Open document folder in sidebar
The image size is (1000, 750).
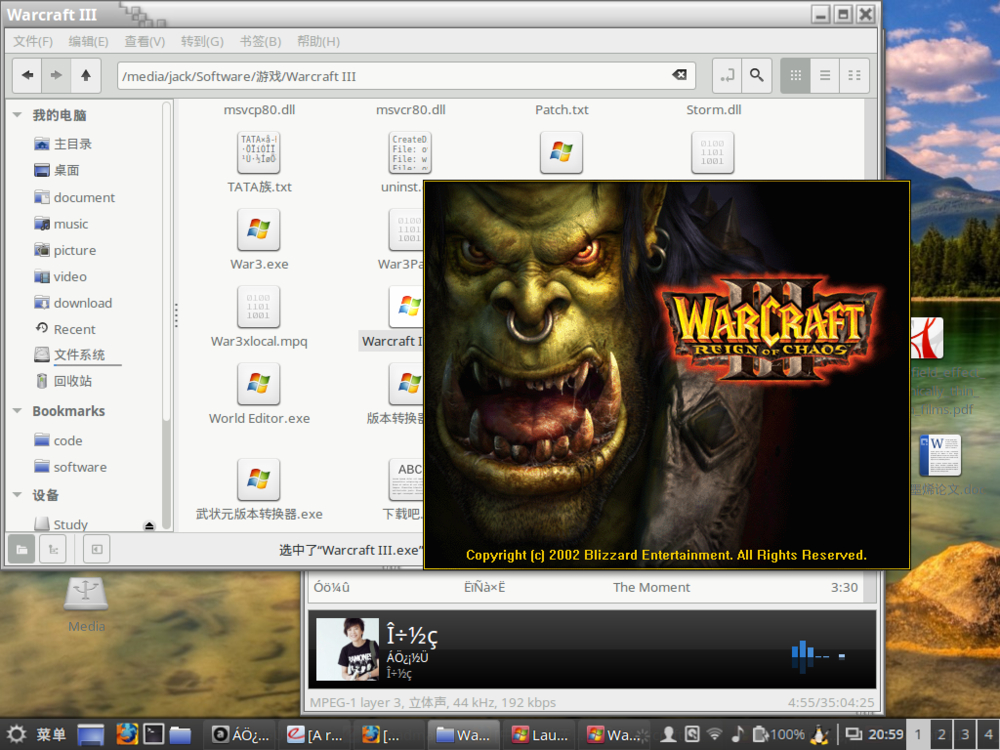(x=74, y=197)
